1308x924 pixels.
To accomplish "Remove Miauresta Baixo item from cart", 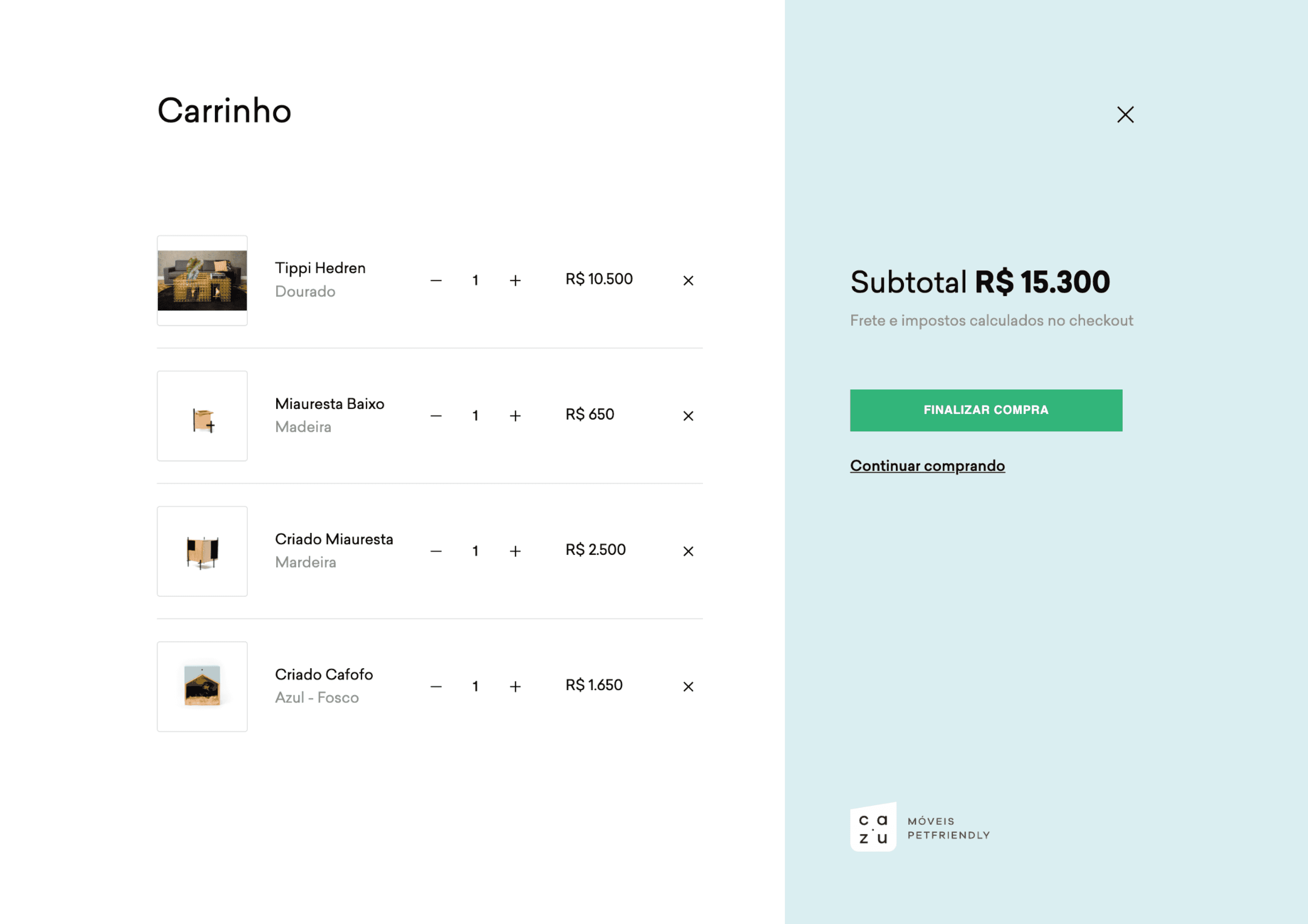I will pos(688,416).
